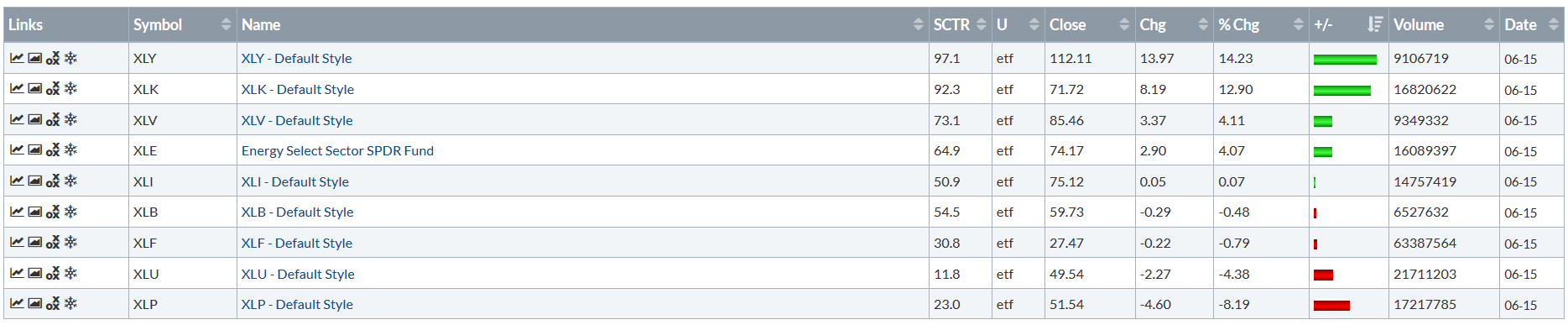Open the SharpChart icon for XLI
This screenshot has height=325, width=1568.
[x=17, y=181]
